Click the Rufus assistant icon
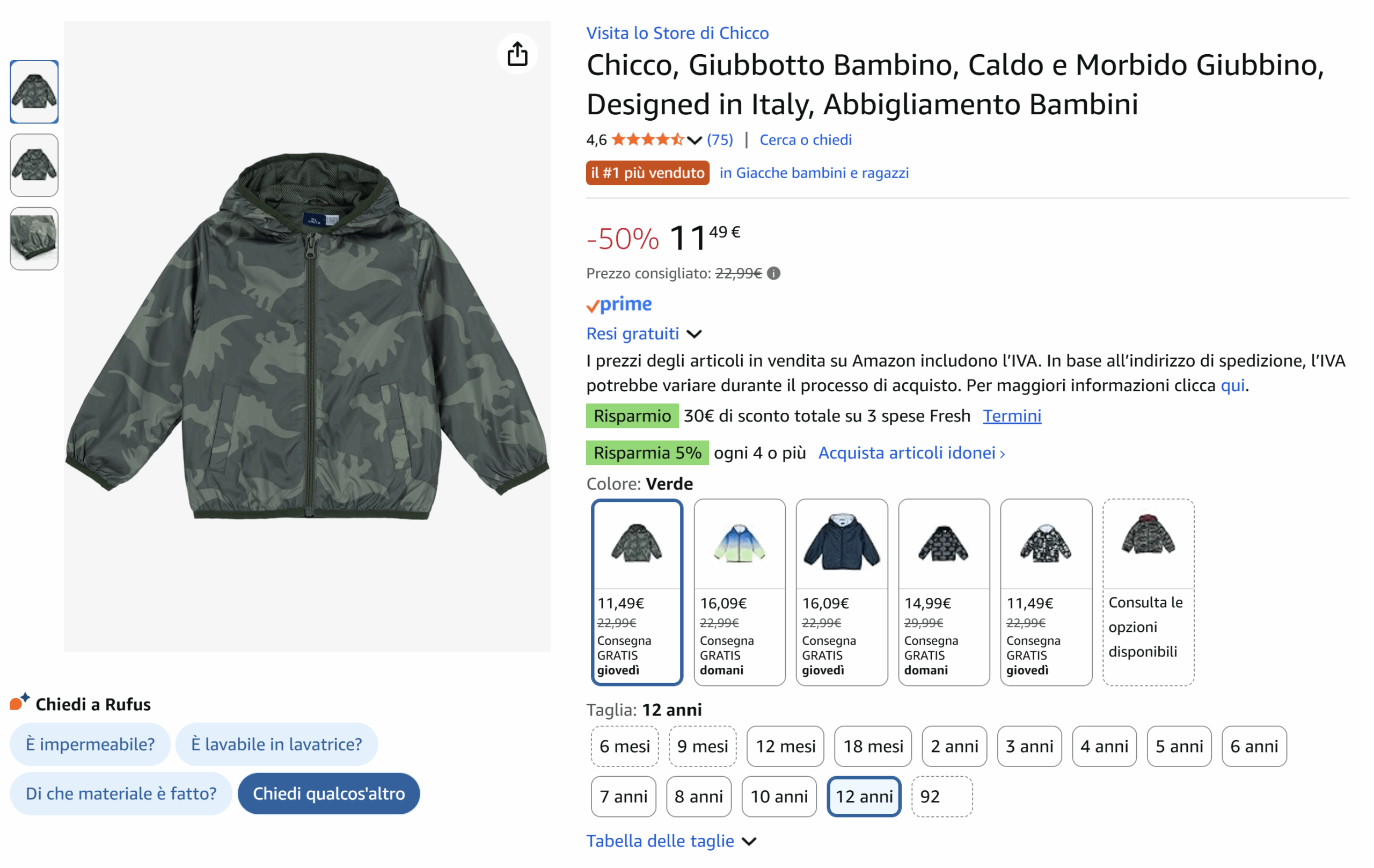Image resolution: width=1374 pixels, height=868 pixels. pyautogui.click(x=19, y=702)
